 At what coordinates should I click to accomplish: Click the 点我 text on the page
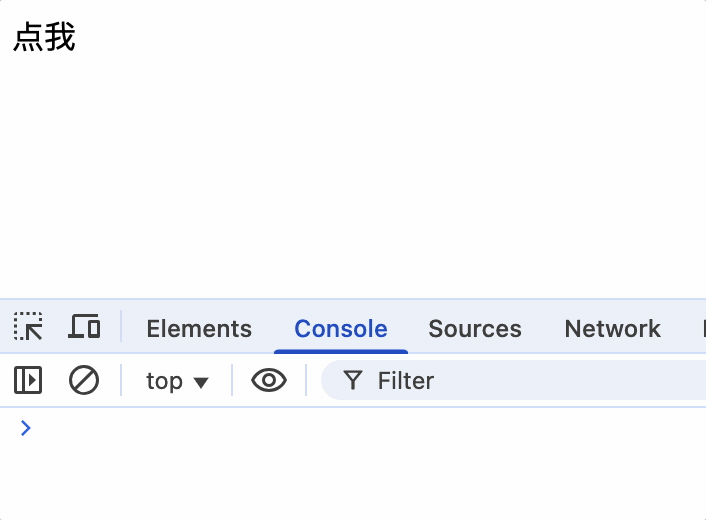coord(44,37)
